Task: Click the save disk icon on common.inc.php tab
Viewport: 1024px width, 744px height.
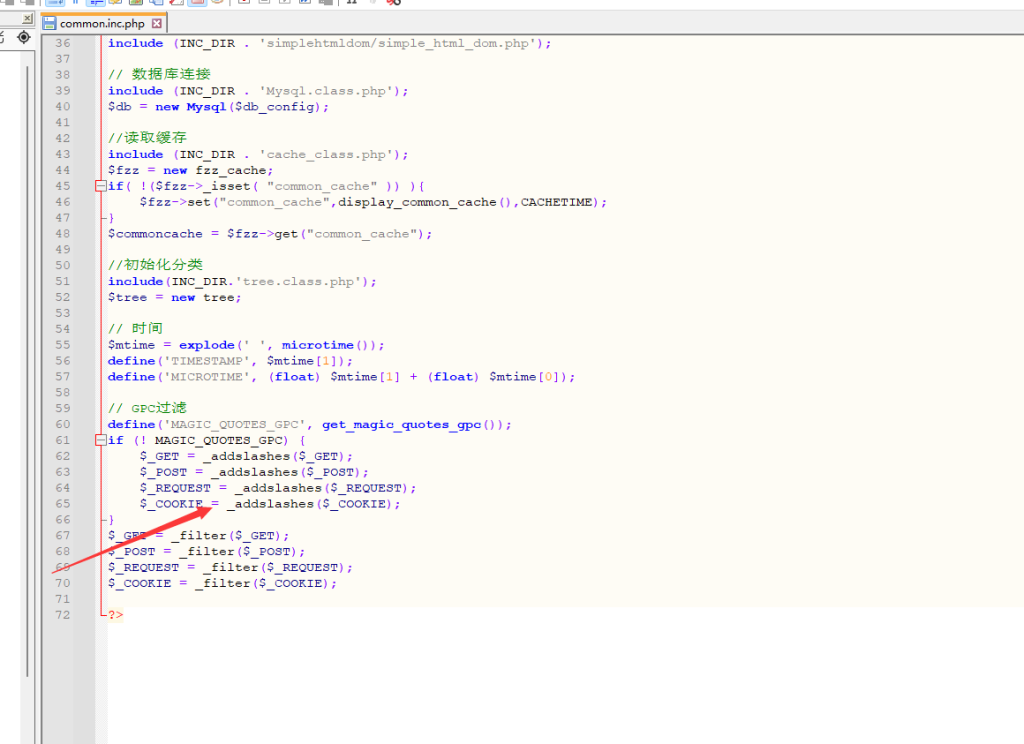Action: [49, 23]
